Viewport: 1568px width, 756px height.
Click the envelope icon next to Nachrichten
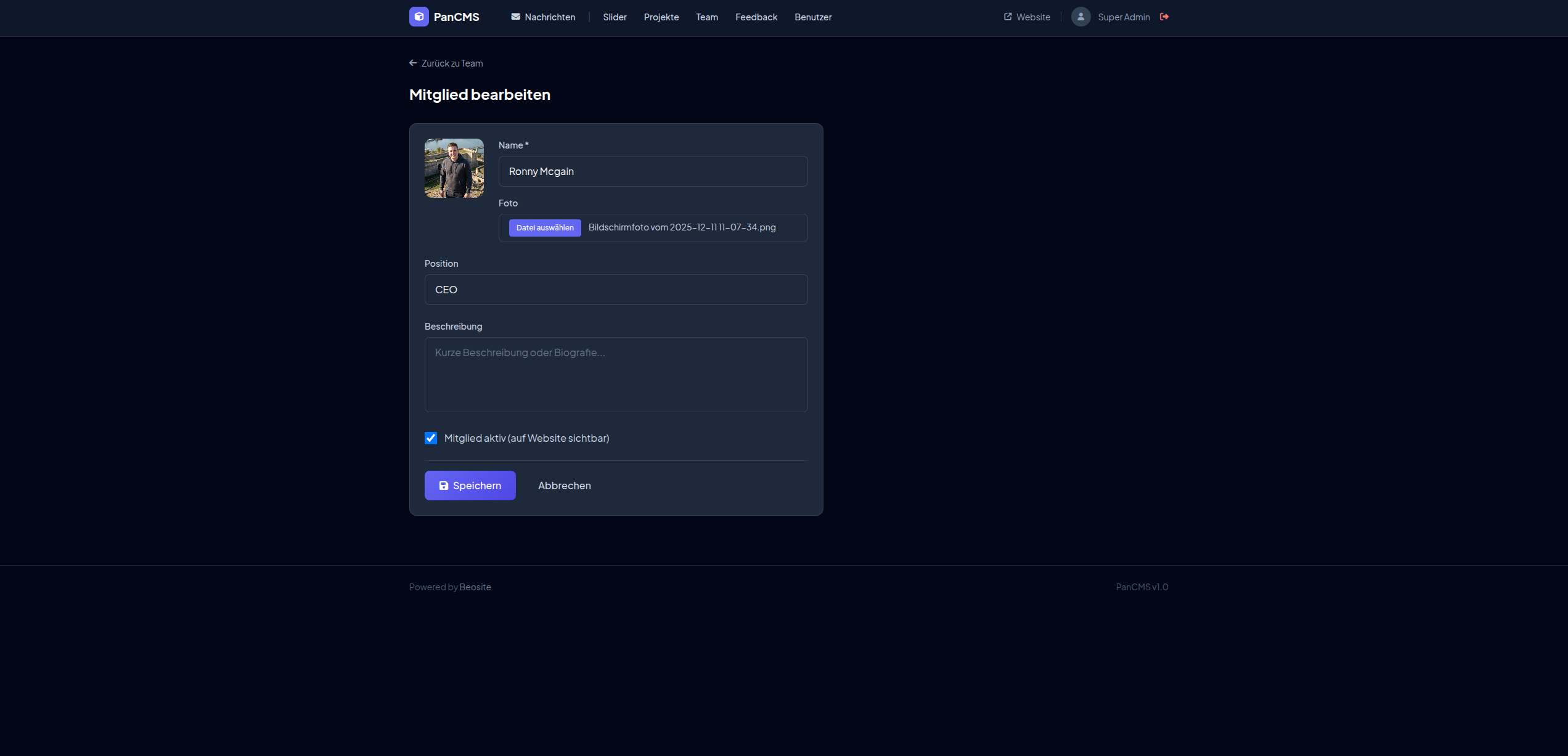pyautogui.click(x=515, y=17)
